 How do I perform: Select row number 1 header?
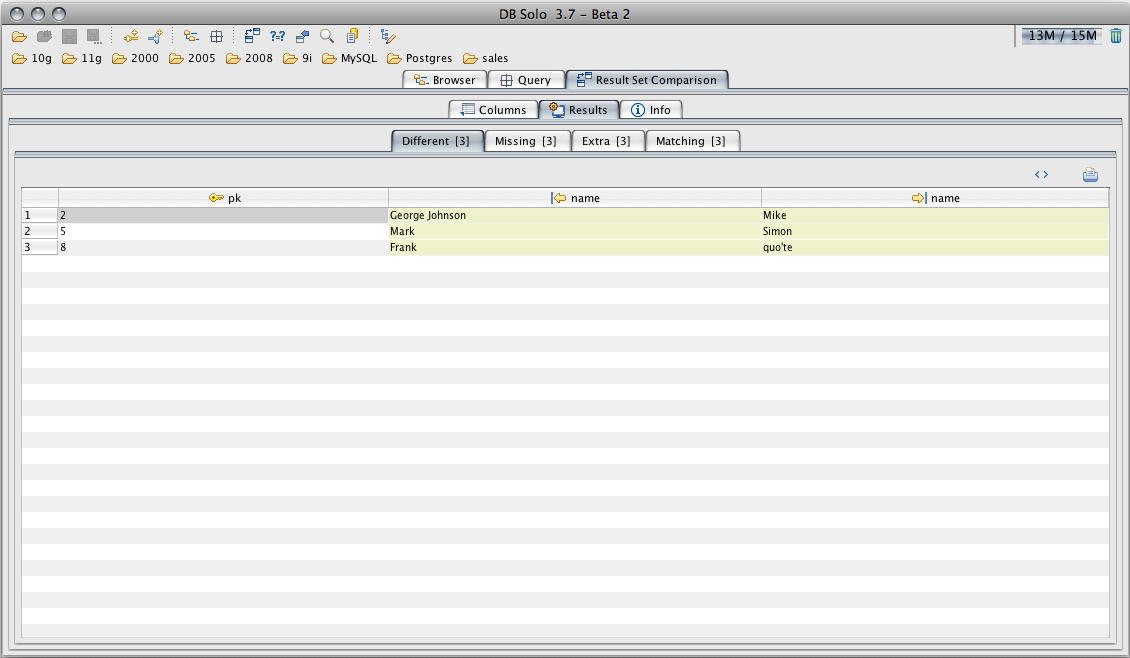(x=40, y=215)
